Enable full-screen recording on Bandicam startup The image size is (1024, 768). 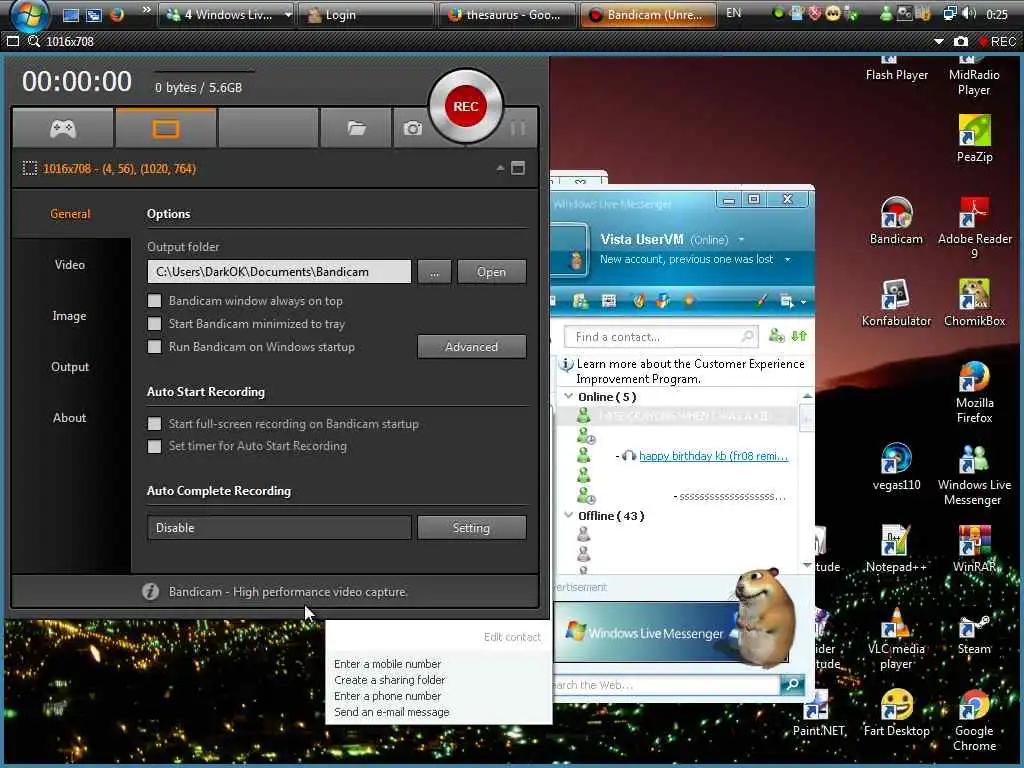(155, 424)
